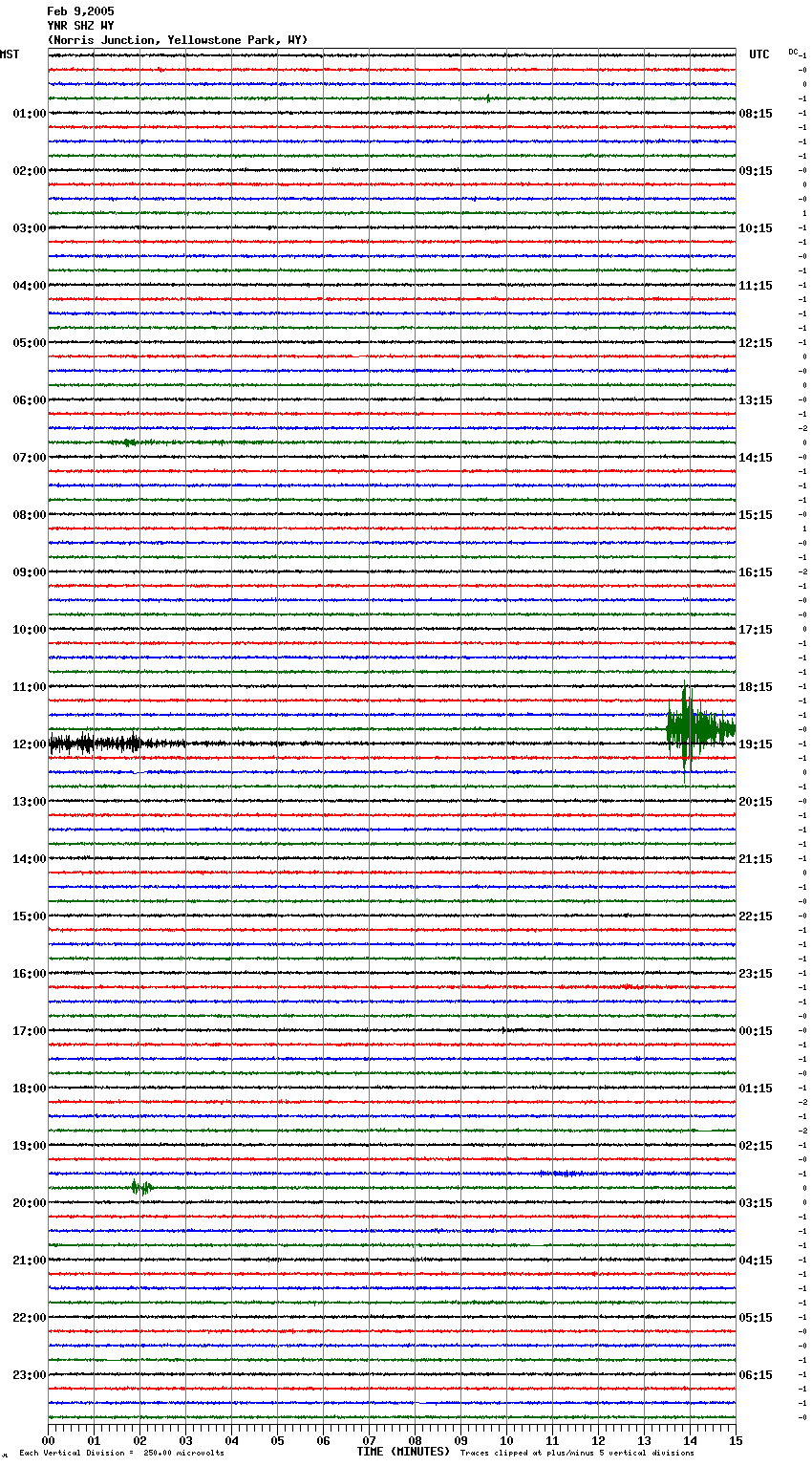The width and height of the screenshot is (812, 1466).
Task: Select the 13:00 MST row label
Action: tap(30, 802)
